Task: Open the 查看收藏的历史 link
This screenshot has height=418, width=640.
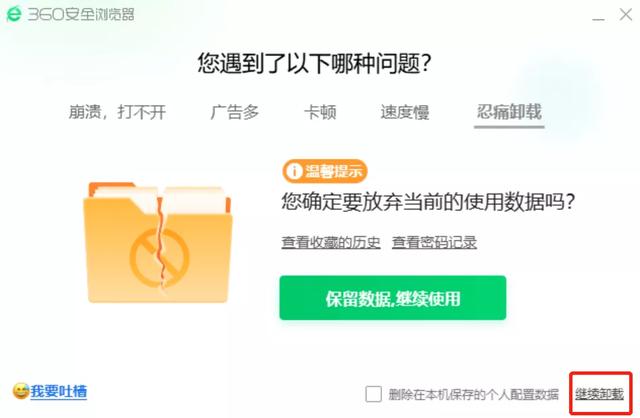Action: point(331,242)
